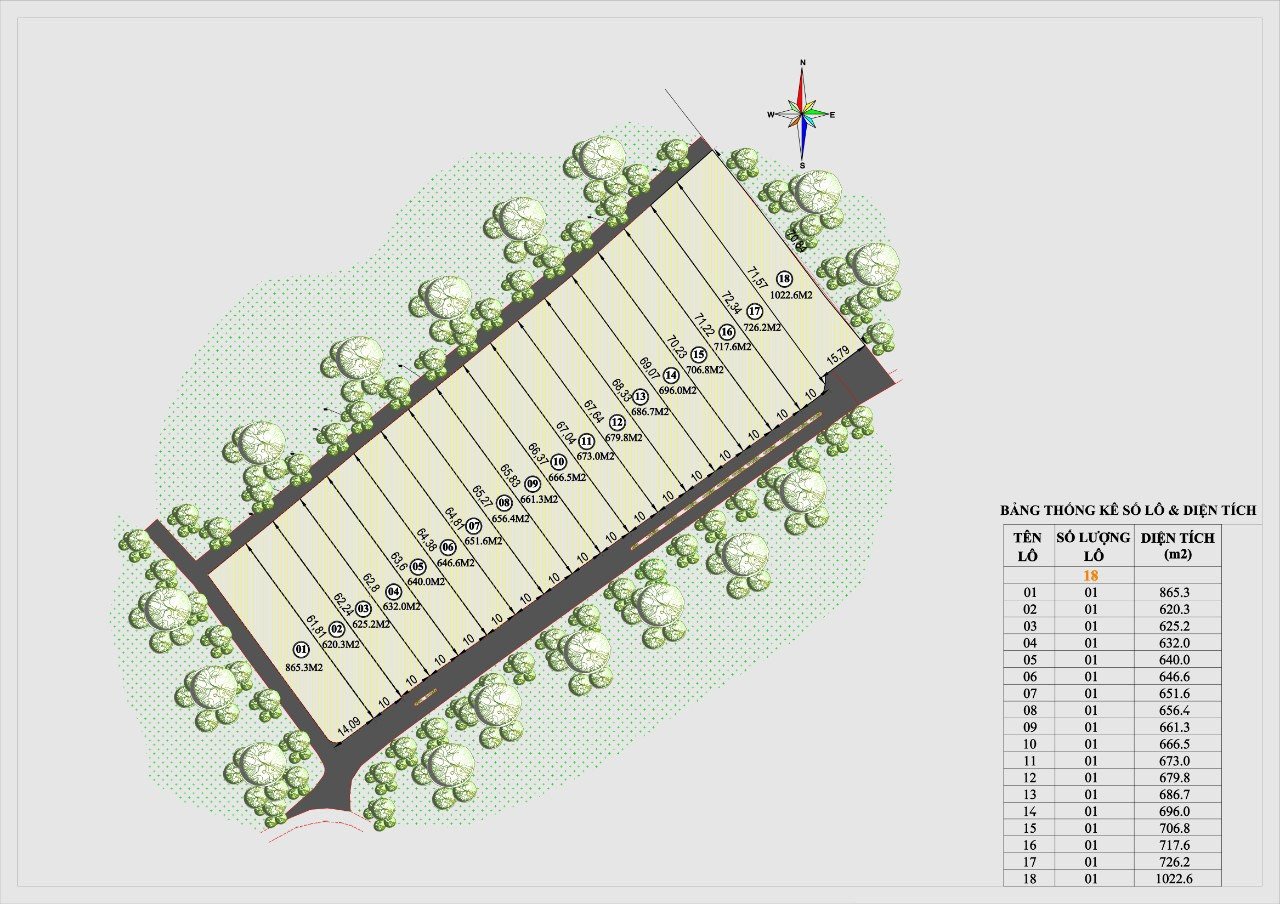Click table cell with area 651.6
Screen dimensions: 1280x904
point(1178,694)
